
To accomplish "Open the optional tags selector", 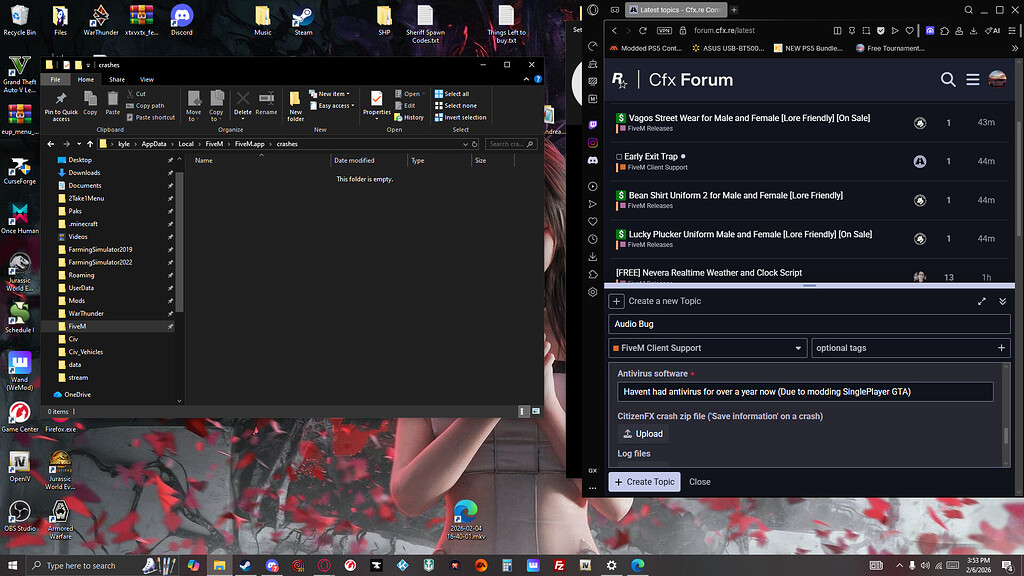I will pos(910,348).
